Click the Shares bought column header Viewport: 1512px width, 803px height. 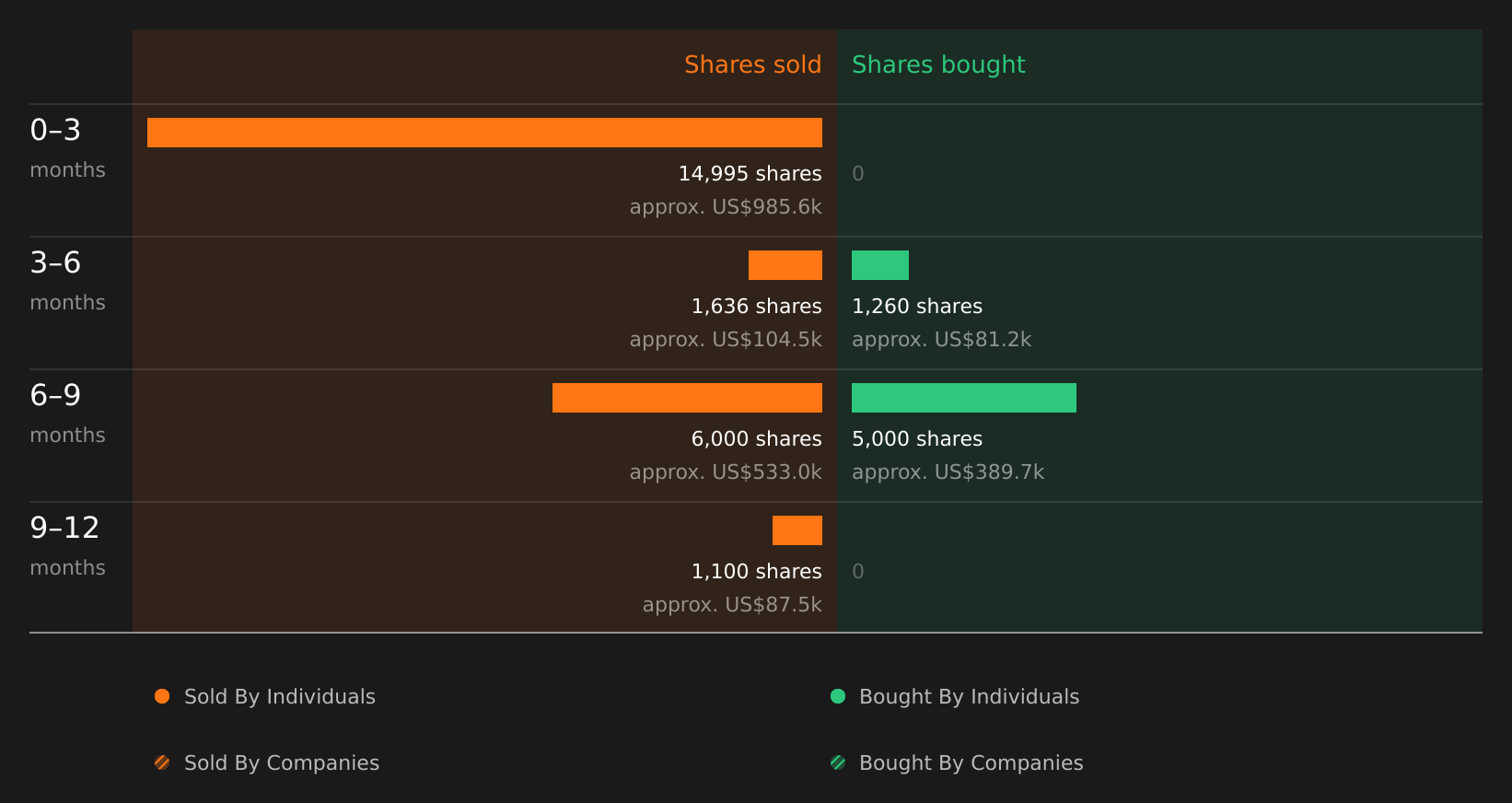pyautogui.click(x=938, y=65)
